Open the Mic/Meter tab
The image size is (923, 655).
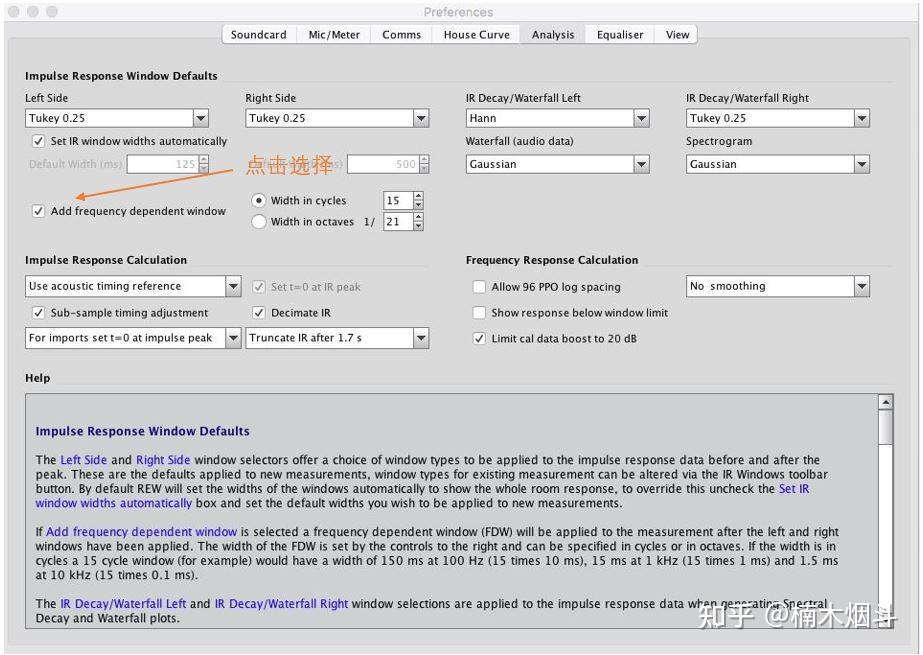[x=334, y=35]
